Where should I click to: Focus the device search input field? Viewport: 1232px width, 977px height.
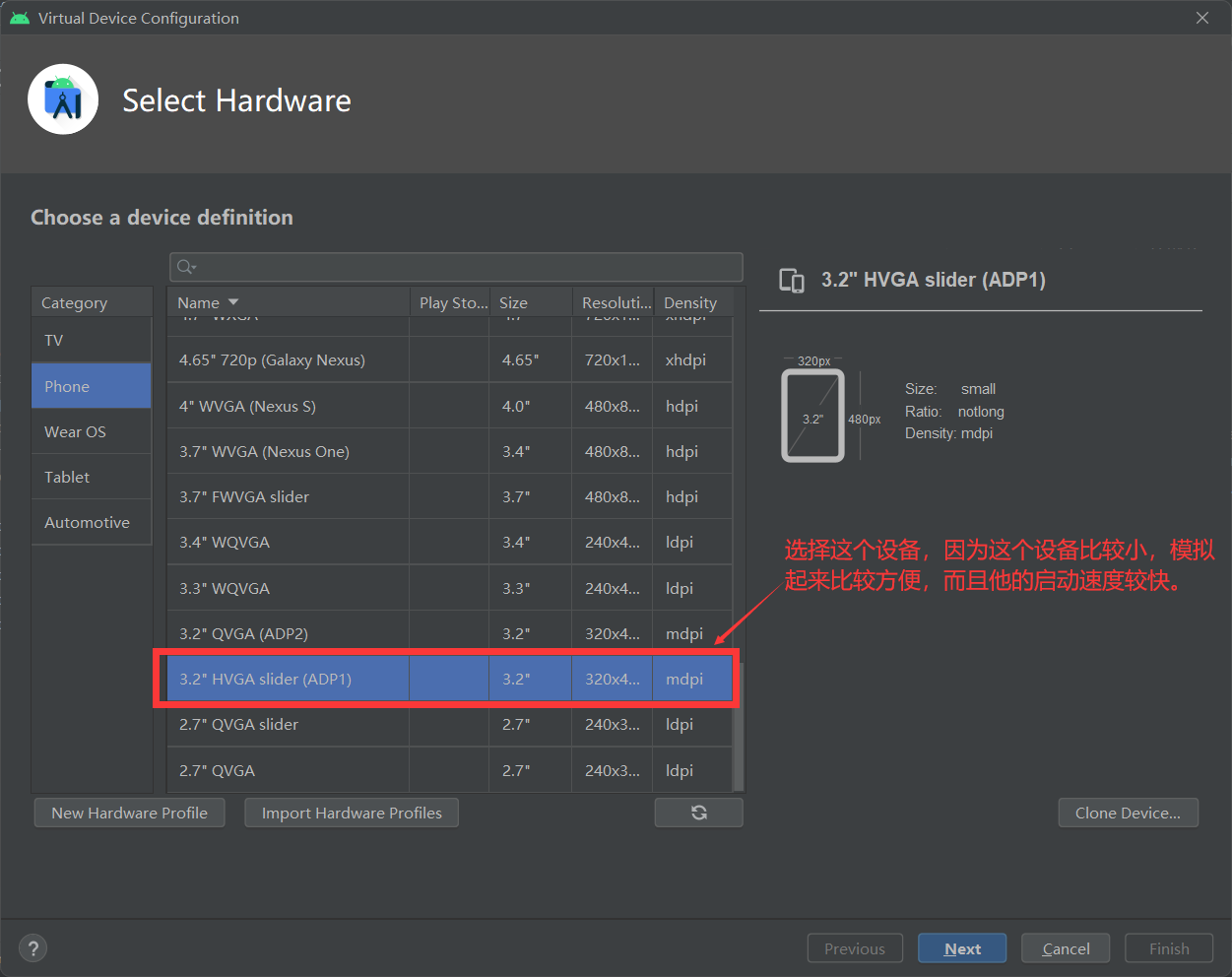456,267
